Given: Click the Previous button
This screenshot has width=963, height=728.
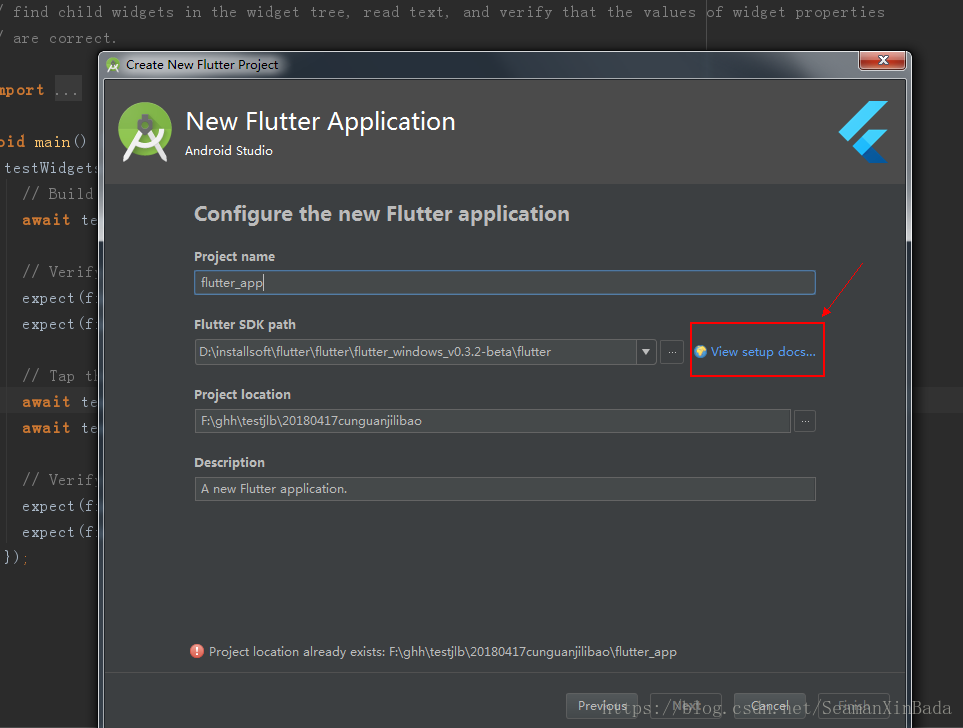Looking at the screenshot, I should click(x=601, y=706).
